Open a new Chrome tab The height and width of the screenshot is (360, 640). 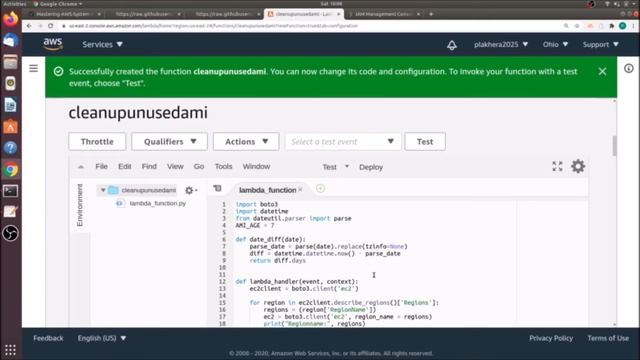pyautogui.click(x=431, y=14)
